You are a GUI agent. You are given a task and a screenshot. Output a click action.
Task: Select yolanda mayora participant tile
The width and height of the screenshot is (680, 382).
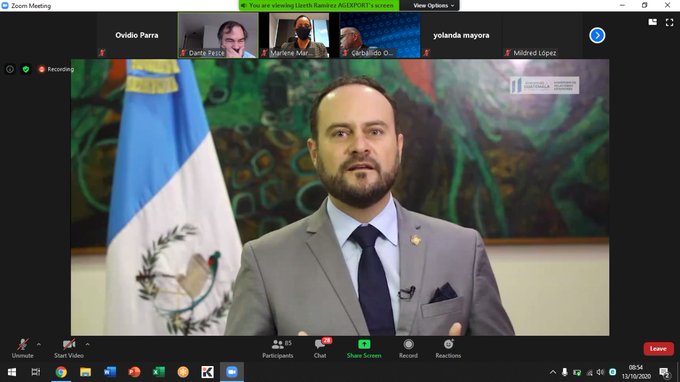(461, 35)
